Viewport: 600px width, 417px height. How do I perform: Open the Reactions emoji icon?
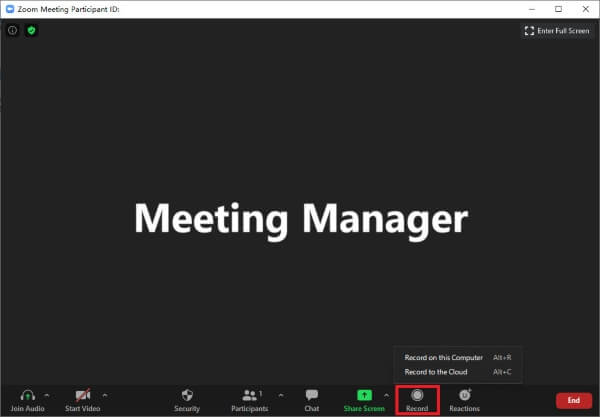[x=464, y=395]
